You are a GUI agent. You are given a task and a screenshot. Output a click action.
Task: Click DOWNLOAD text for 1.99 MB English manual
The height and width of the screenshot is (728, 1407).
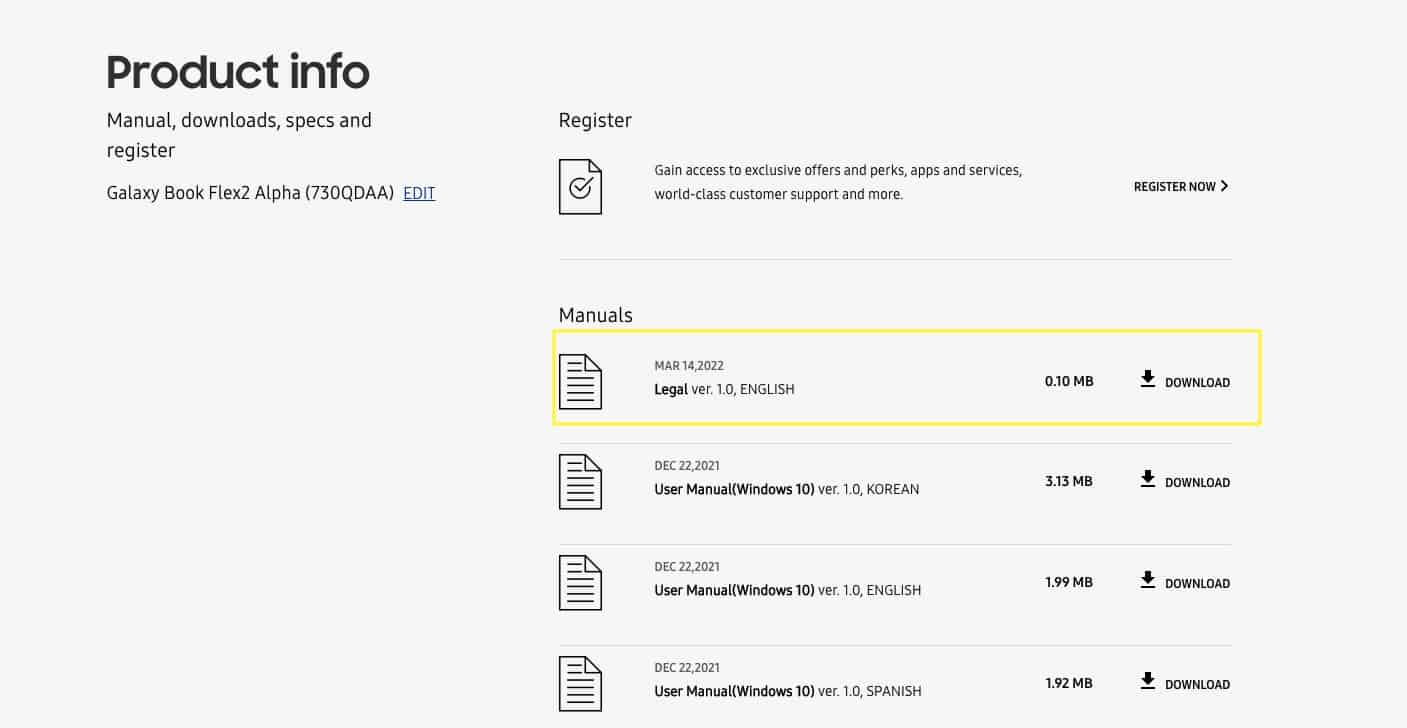point(1197,584)
